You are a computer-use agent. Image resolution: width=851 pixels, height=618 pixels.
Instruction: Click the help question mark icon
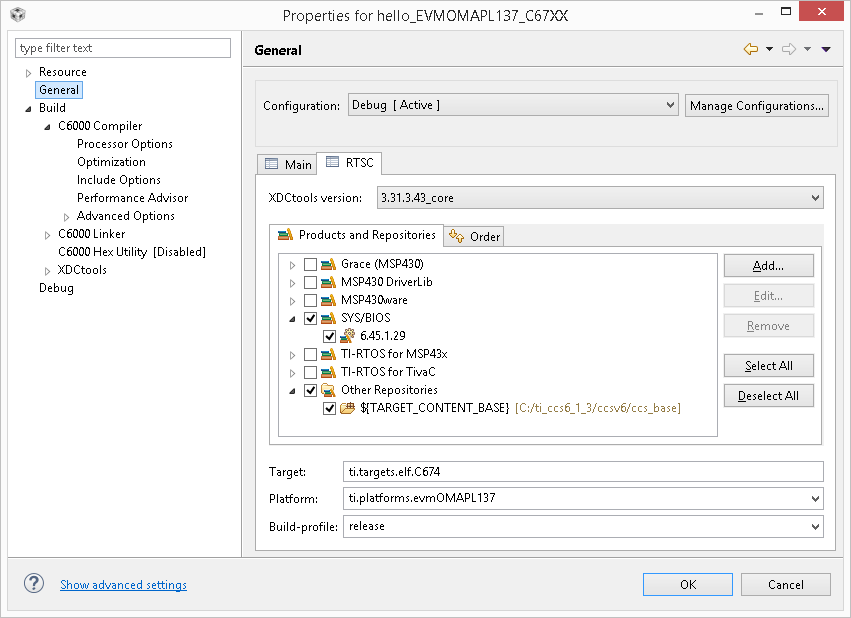34,584
